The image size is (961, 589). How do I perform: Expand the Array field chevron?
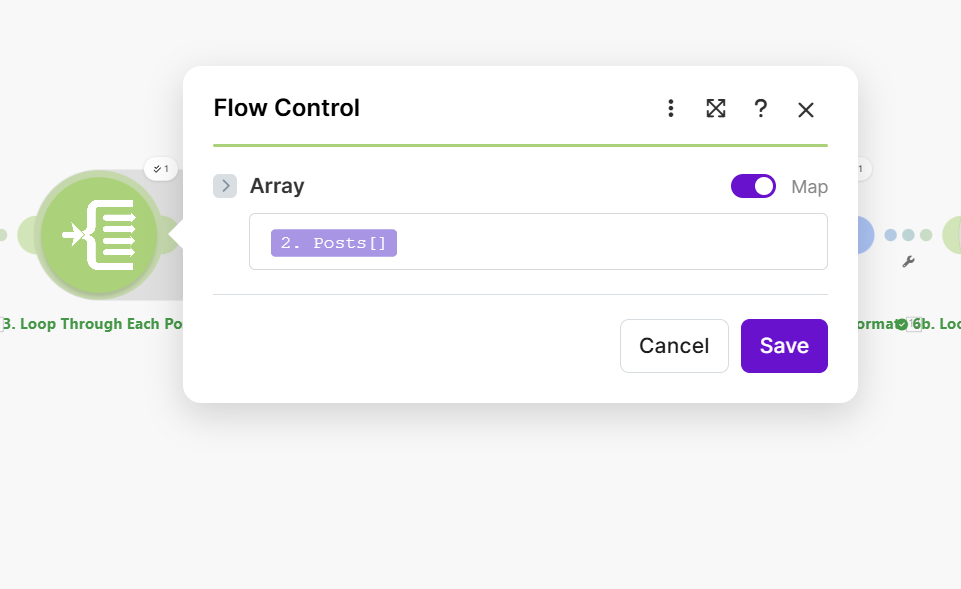(225, 186)
